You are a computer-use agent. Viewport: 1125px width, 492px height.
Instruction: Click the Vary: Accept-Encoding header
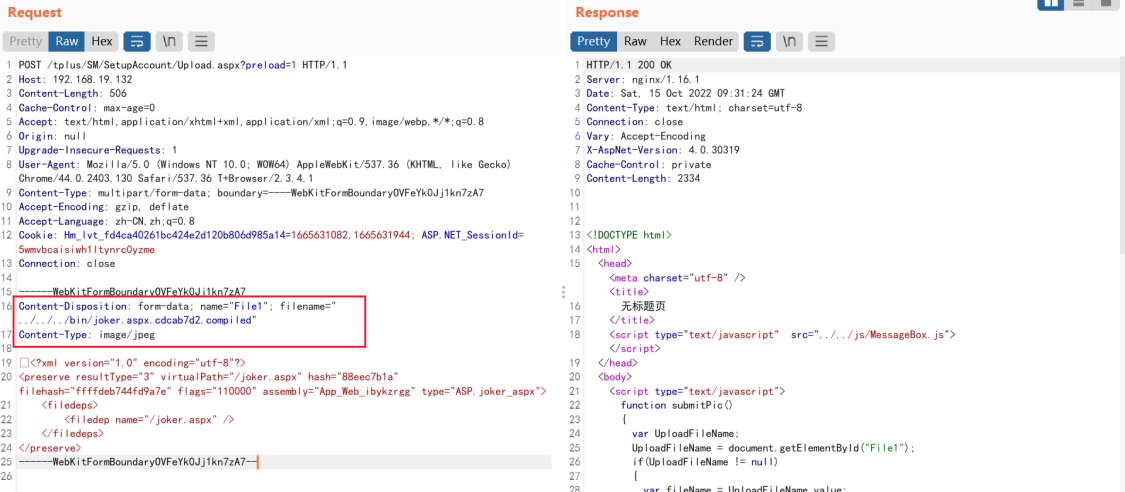coord(646,136)
